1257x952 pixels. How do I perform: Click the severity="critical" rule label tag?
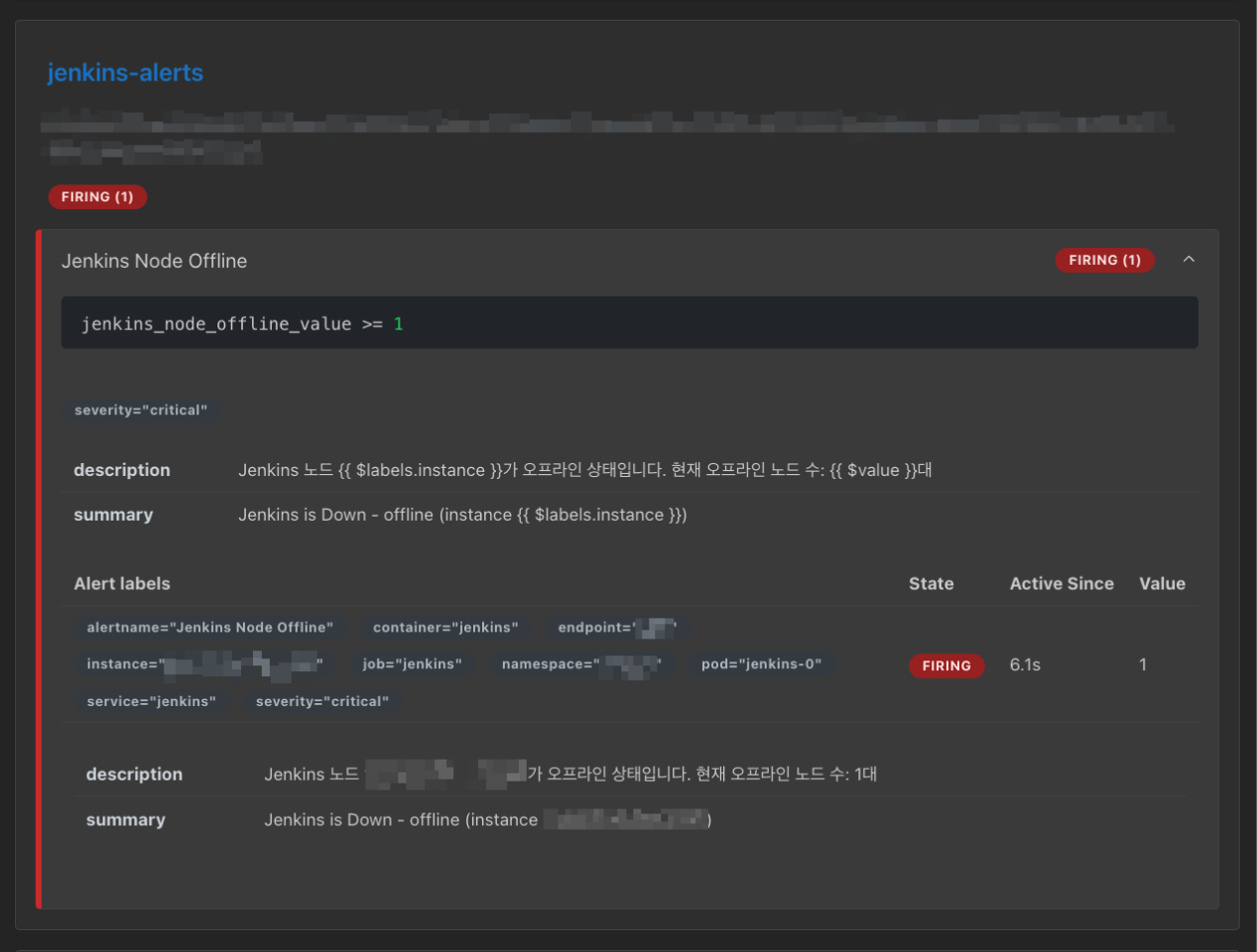[141, 410]
